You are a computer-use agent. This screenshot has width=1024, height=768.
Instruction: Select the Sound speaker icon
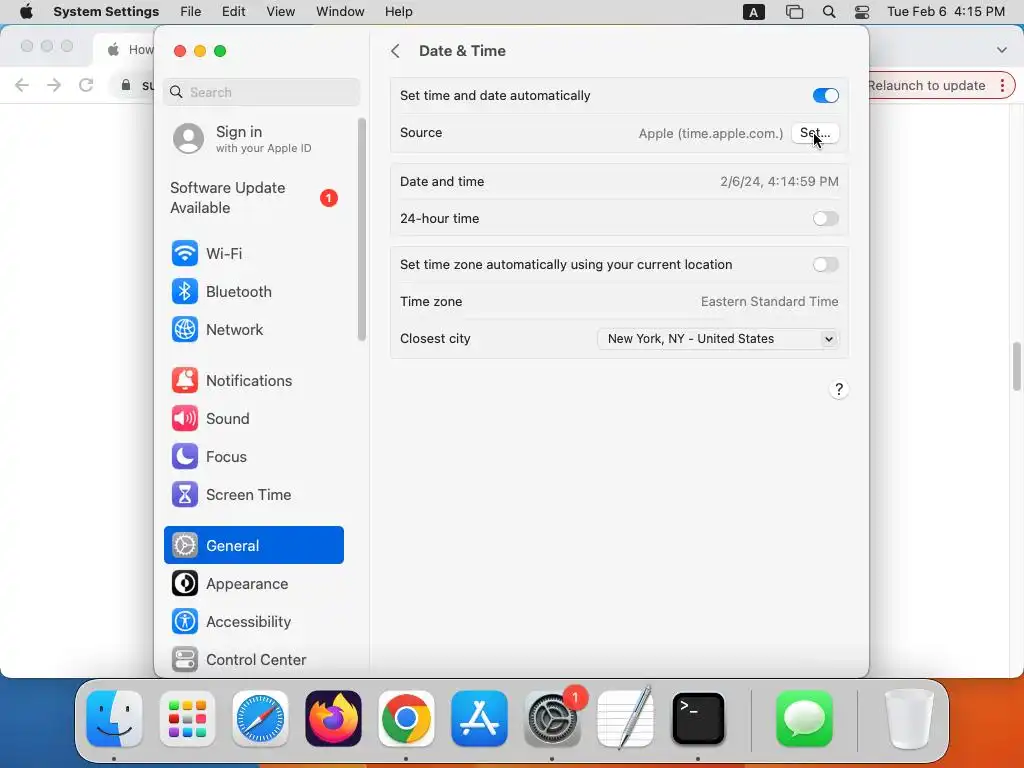(x=185, y=419)
